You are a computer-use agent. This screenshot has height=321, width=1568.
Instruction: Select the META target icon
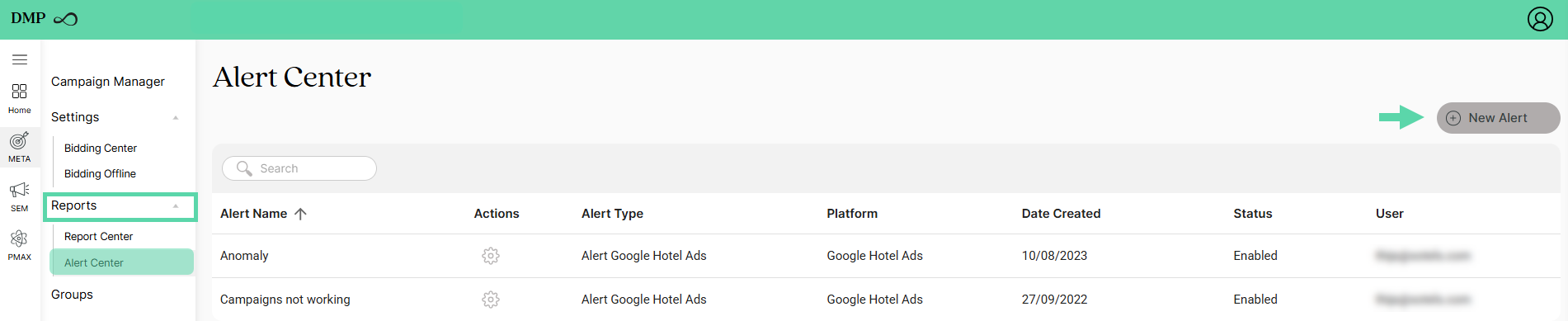[19, 140]
